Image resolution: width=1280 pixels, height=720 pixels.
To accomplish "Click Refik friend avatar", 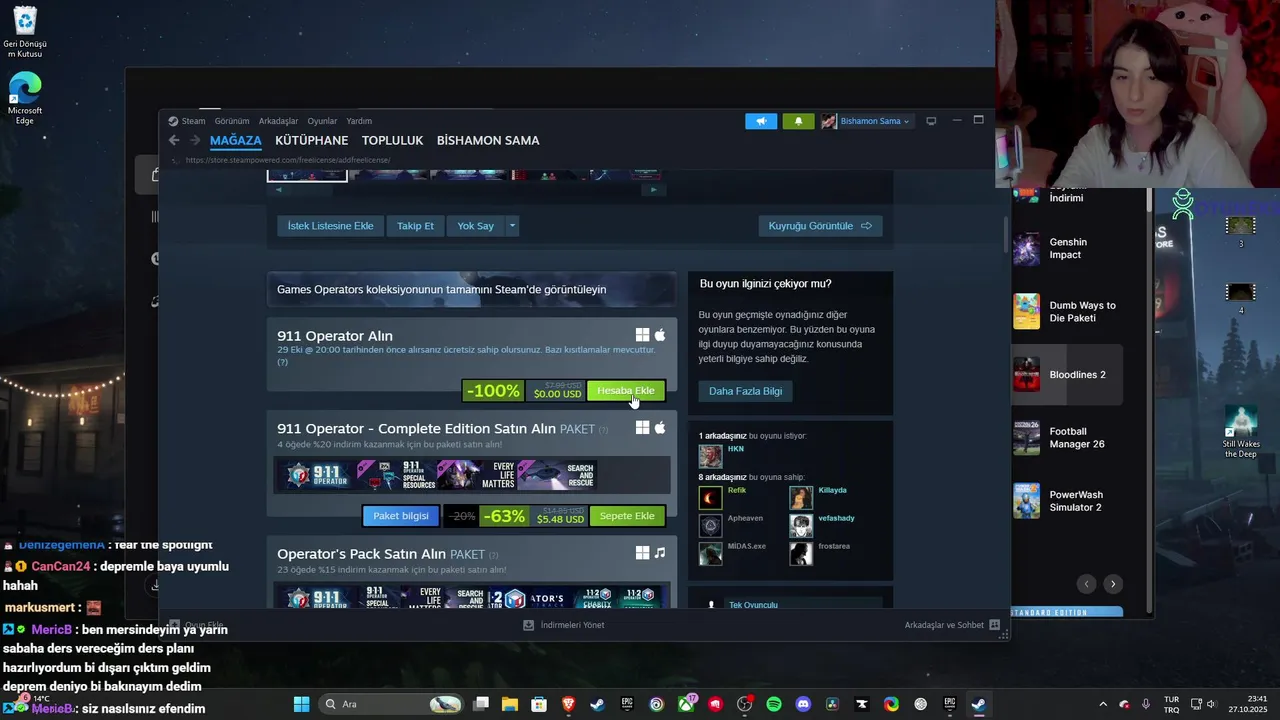I will coord(711,498).
